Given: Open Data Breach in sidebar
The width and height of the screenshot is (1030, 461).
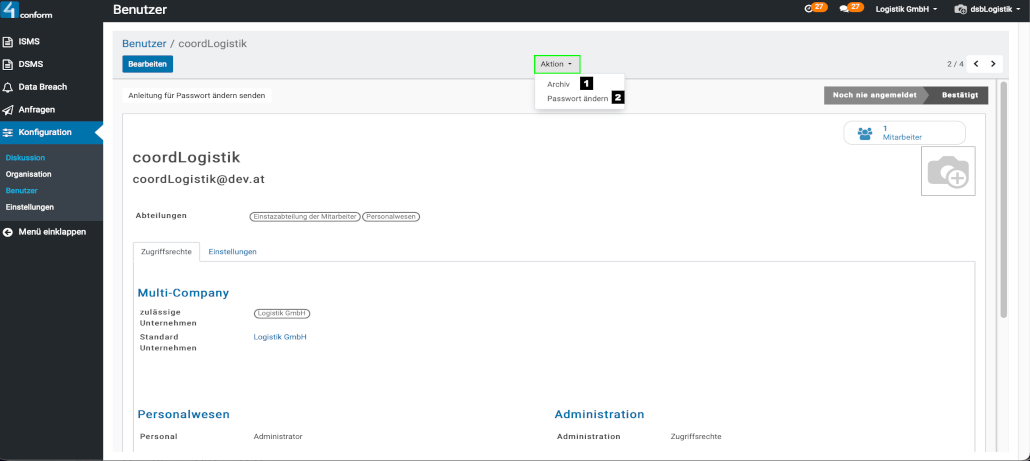Looking at the screenshot, I should pos(42,87).
